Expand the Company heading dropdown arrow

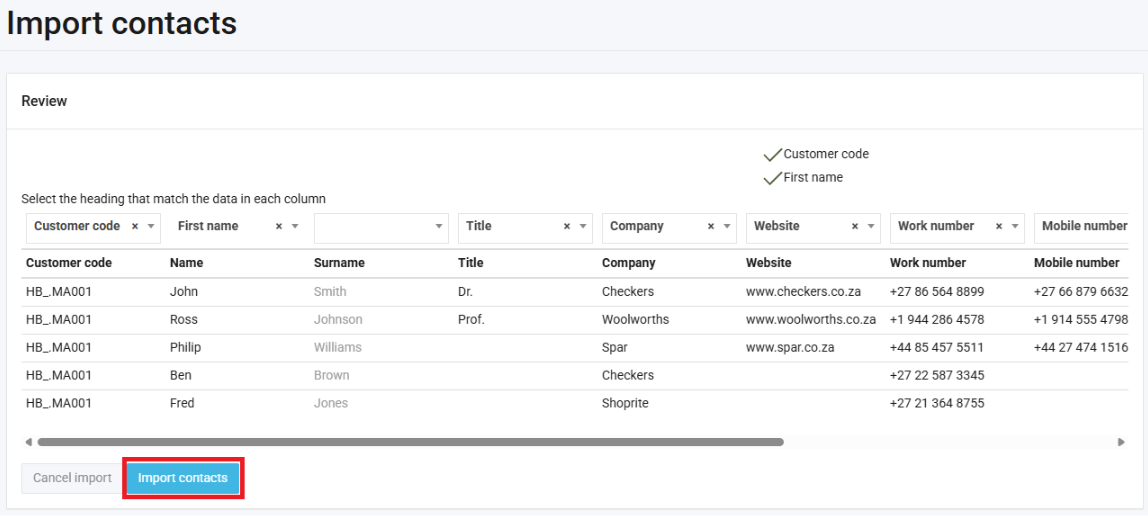pos(727,227)
